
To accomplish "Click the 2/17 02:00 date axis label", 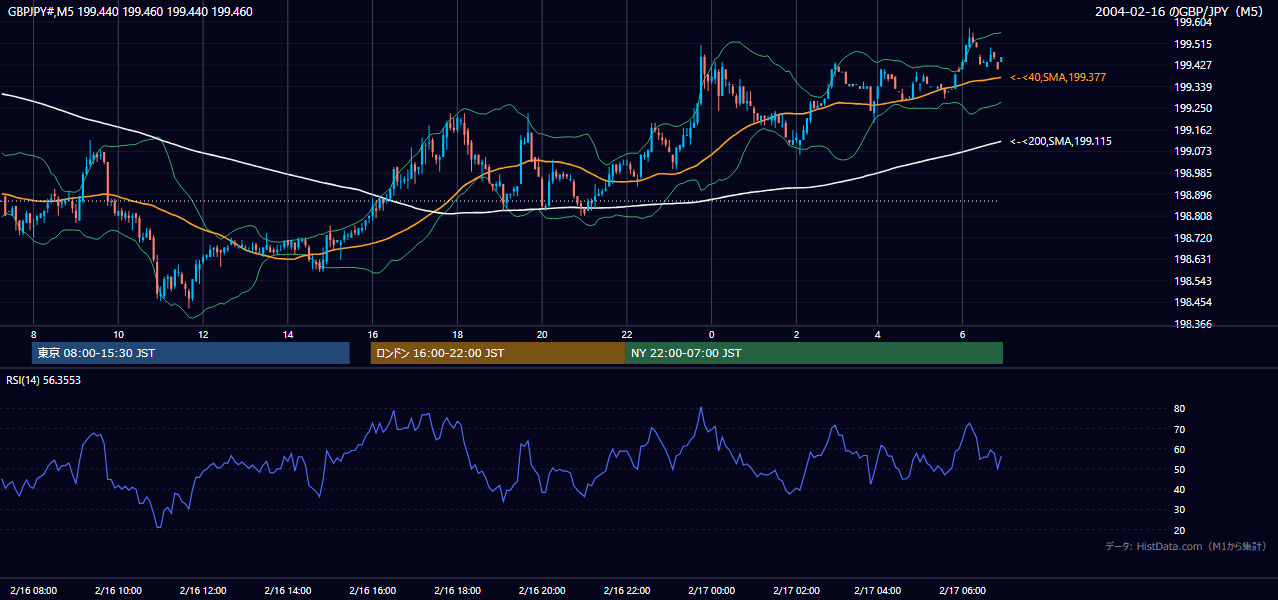I will coord(796,590).
